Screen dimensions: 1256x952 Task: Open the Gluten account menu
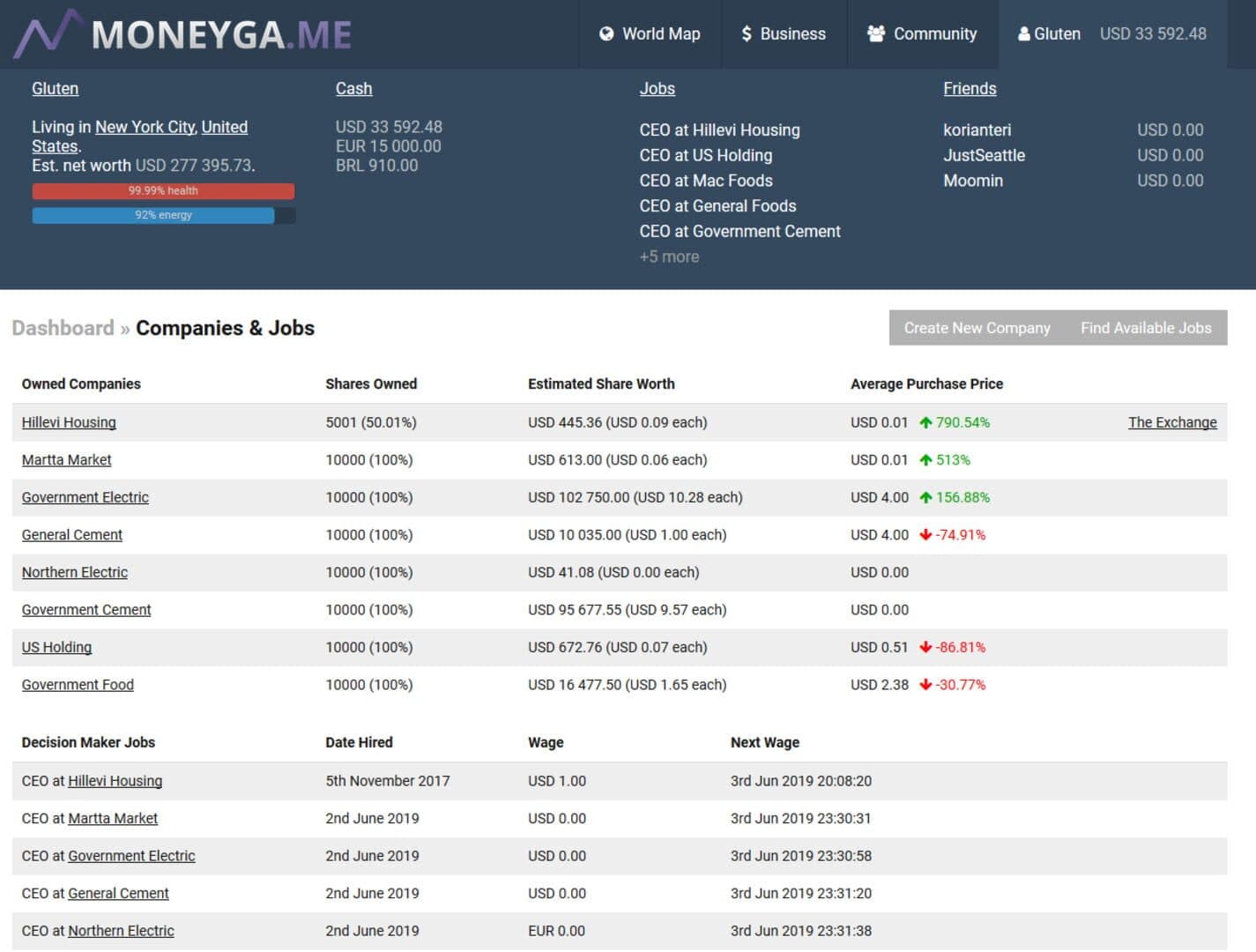pyautogui.click(x=1112, y=33)
